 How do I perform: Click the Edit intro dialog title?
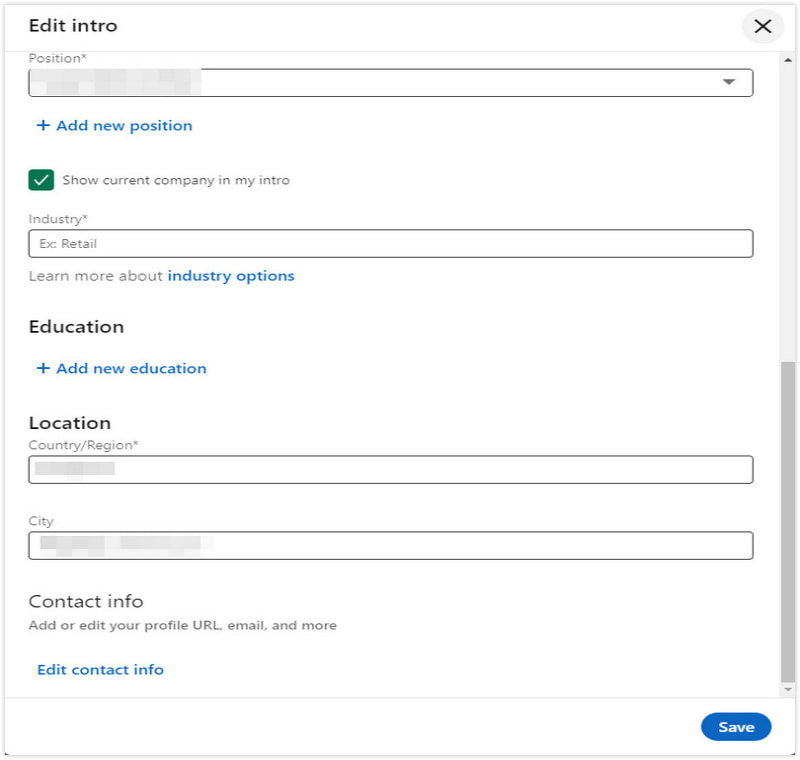point(73,26)
